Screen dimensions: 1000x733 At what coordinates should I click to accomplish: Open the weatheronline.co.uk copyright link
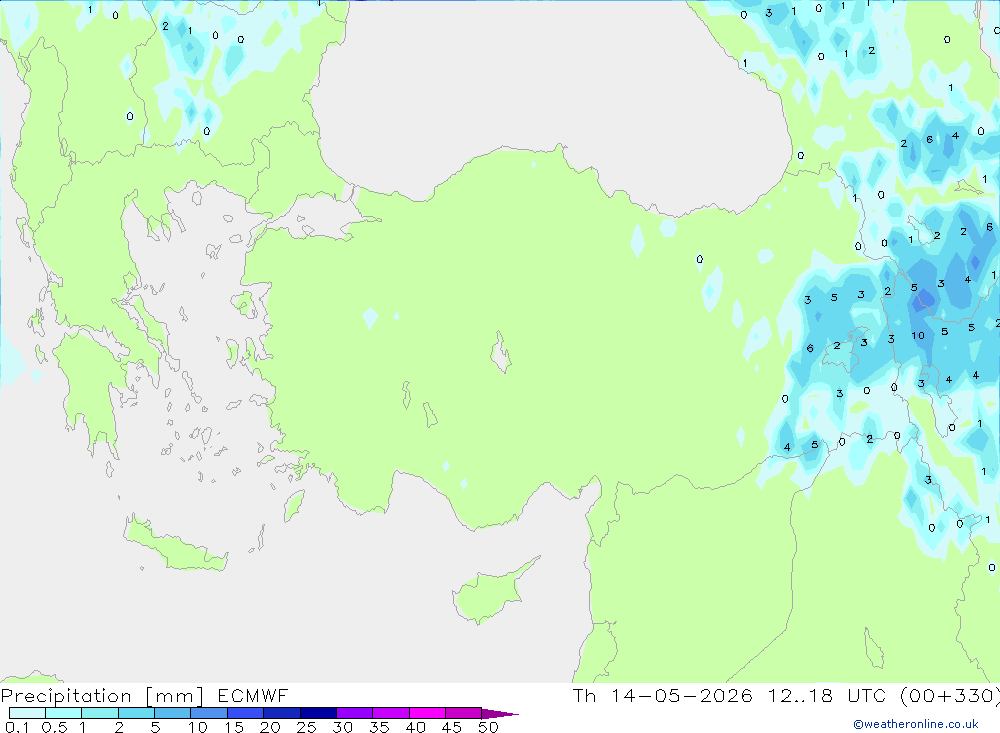tap(916, 724)
